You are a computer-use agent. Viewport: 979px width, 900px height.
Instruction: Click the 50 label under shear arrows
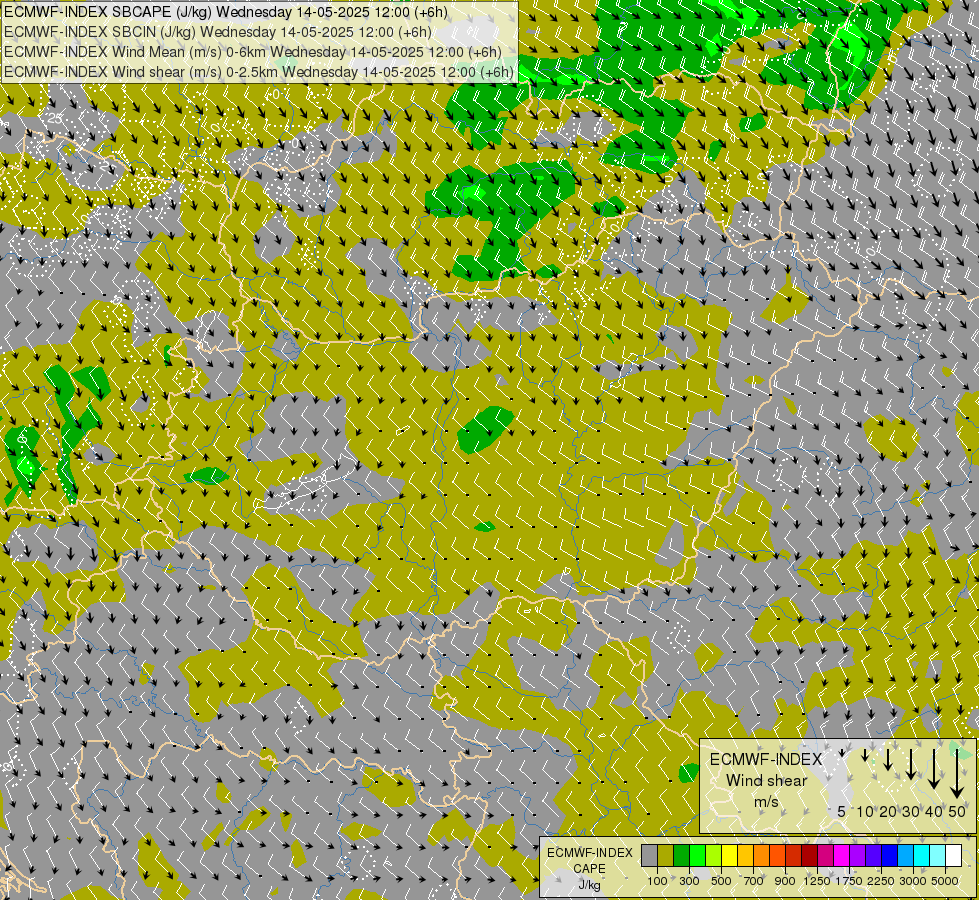tap(957, 811)
